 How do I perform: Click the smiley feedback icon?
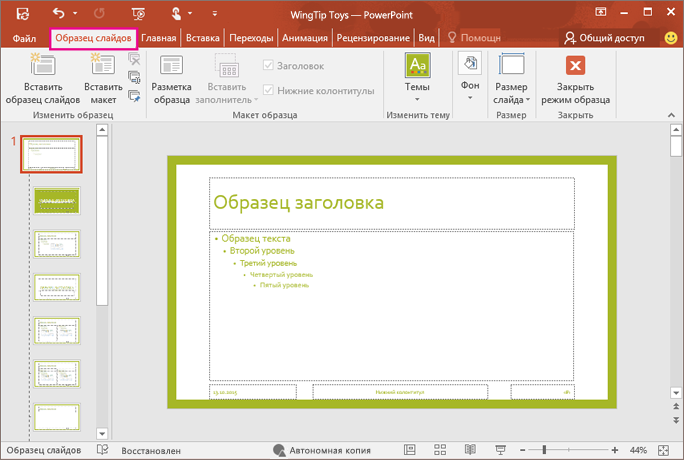(x=670, y=38)
